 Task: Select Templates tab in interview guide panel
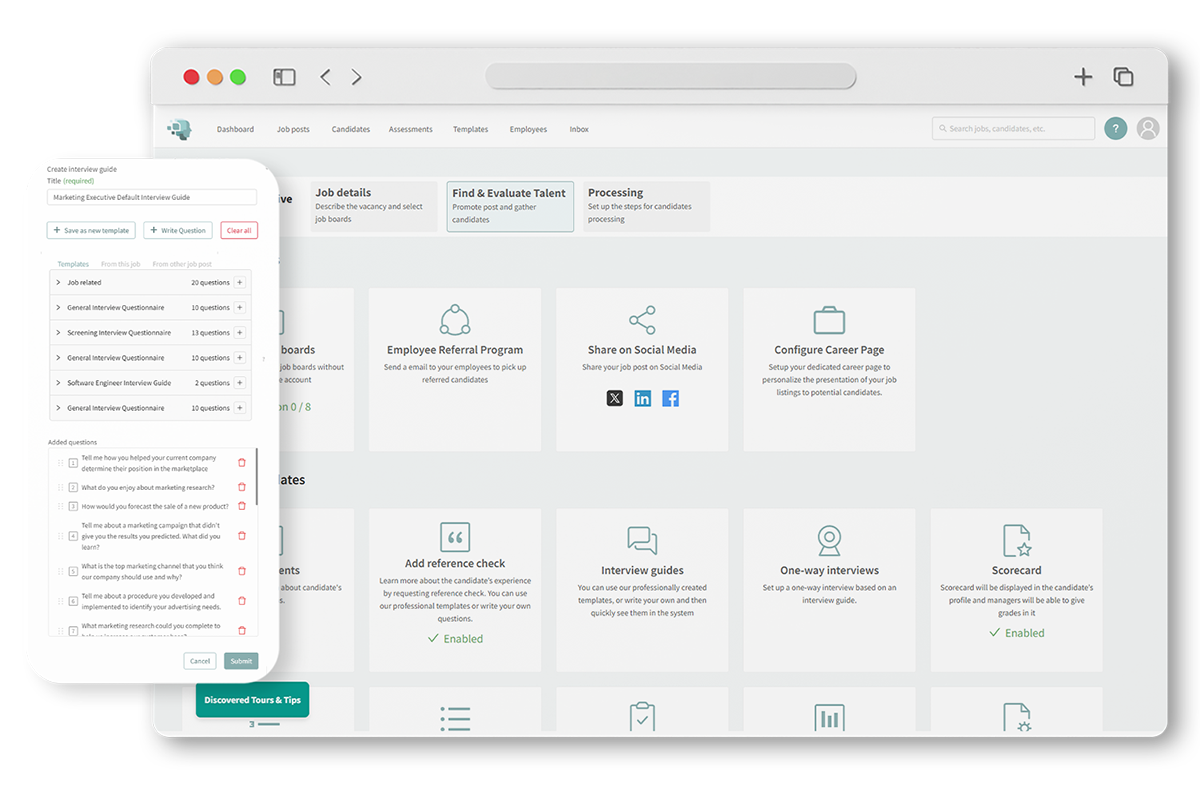pos(73,264)
